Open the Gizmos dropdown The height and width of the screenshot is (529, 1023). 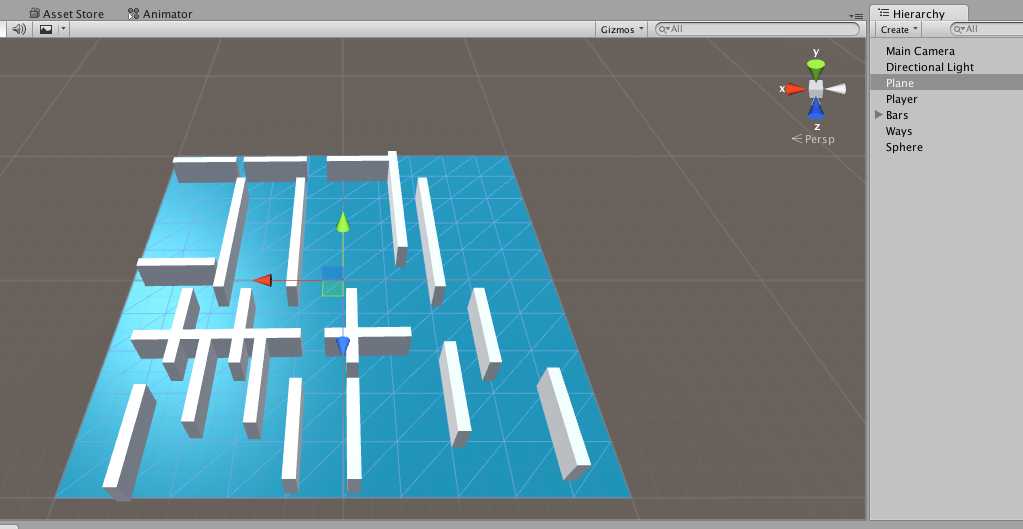click(x=622, y=29)
